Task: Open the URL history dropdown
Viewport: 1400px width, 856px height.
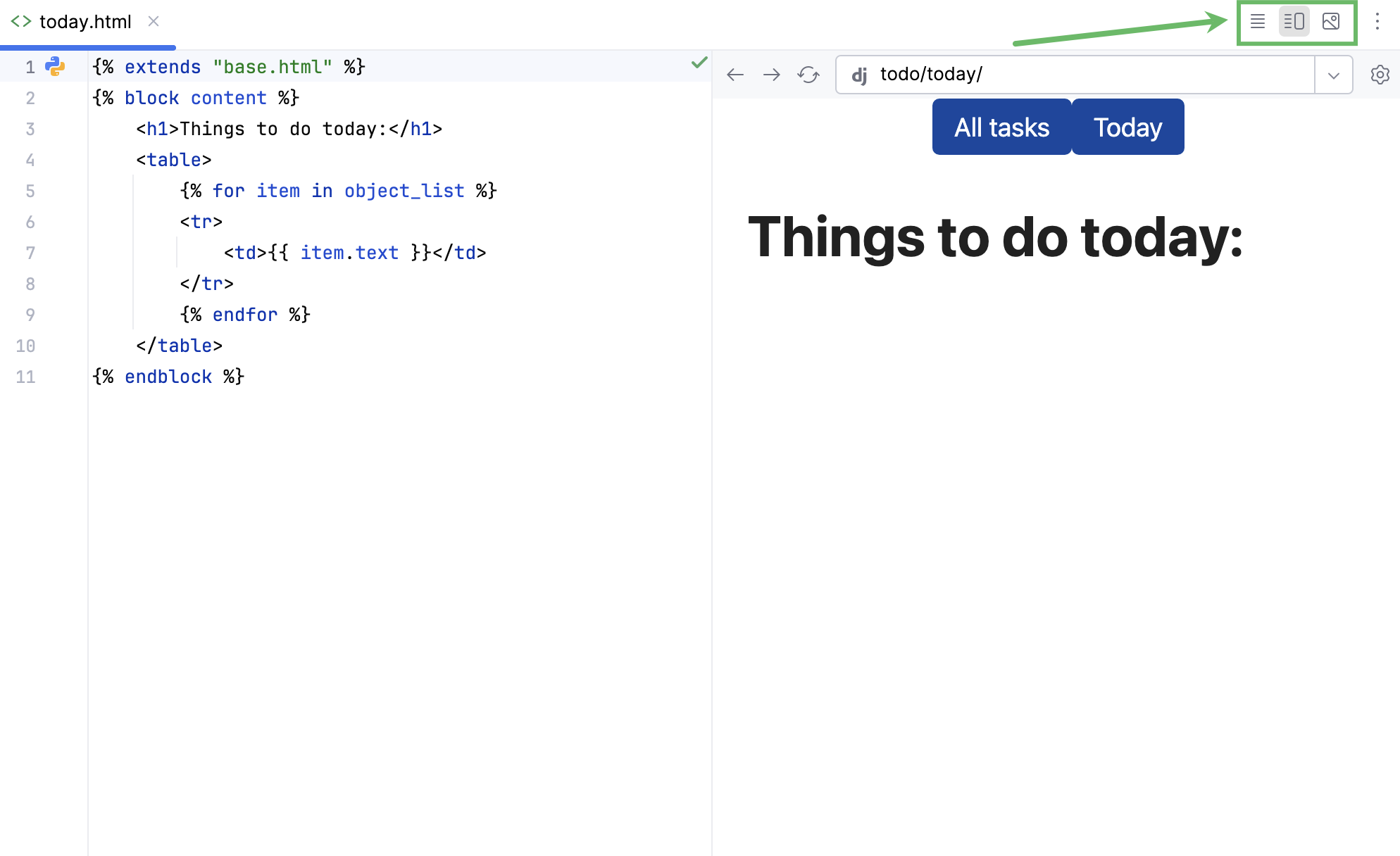Action: 1333,74
